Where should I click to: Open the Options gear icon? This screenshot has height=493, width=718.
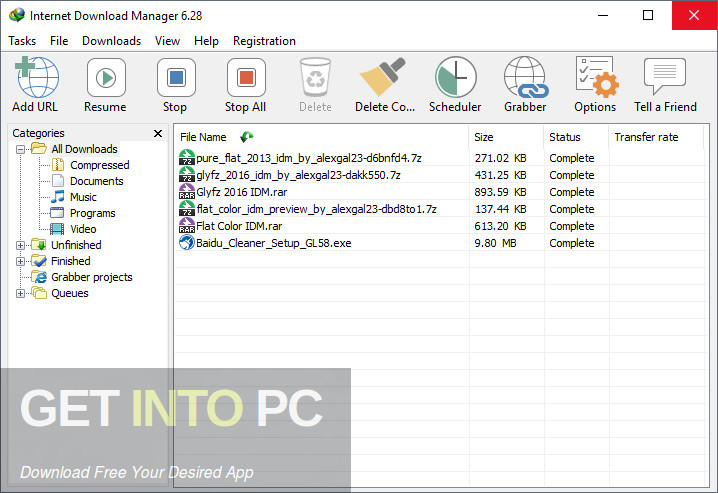[x=597, y=77]
